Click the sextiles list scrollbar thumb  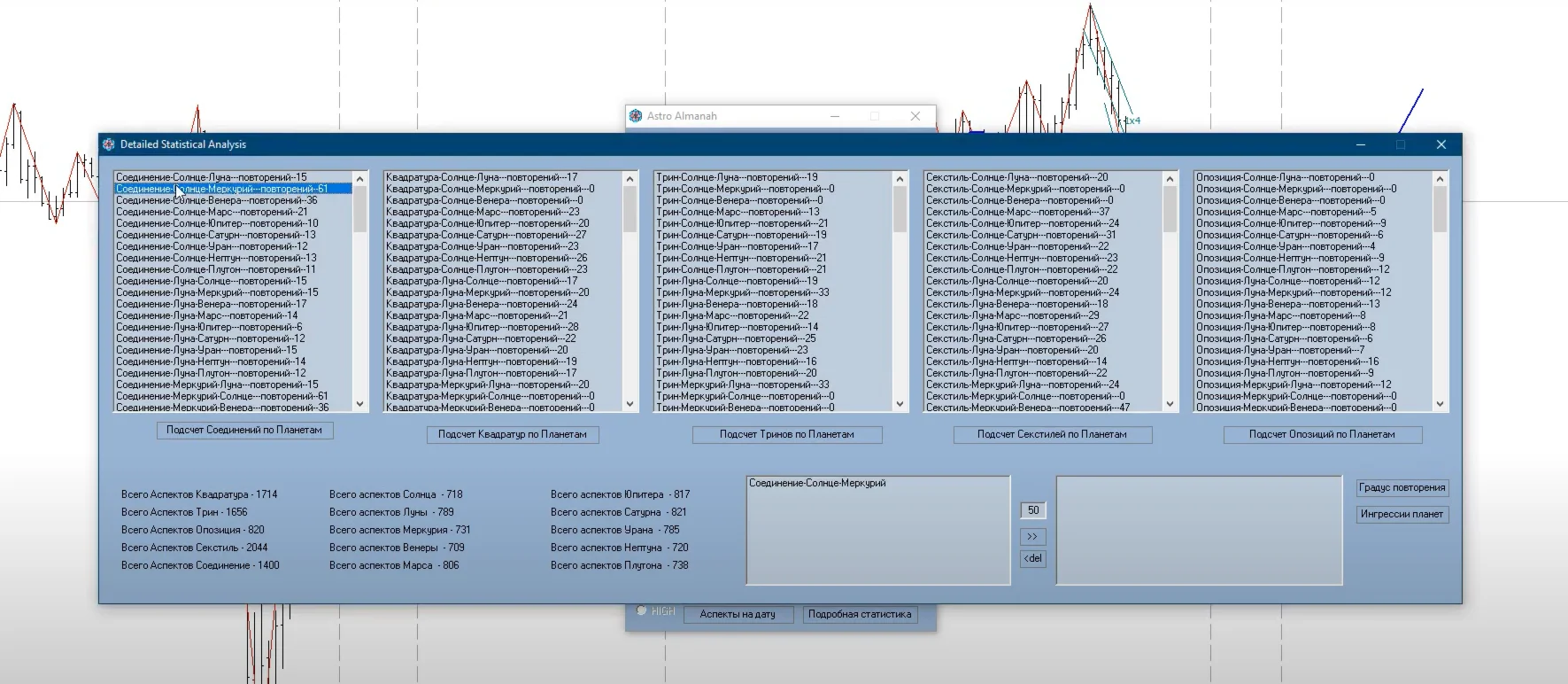(1170, 209)
